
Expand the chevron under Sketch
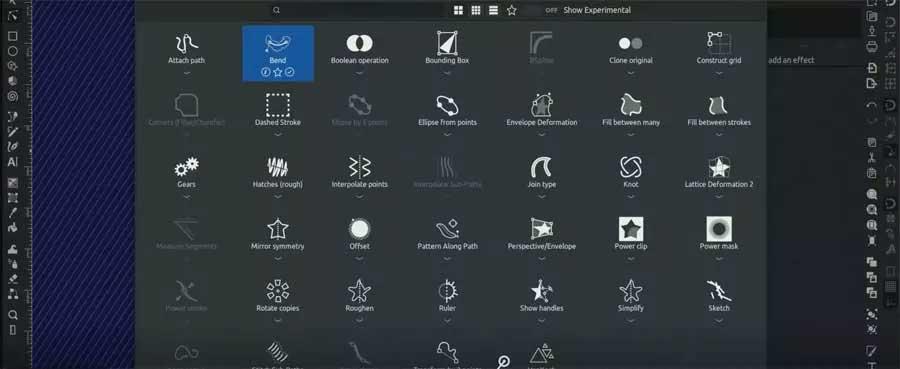719,321
